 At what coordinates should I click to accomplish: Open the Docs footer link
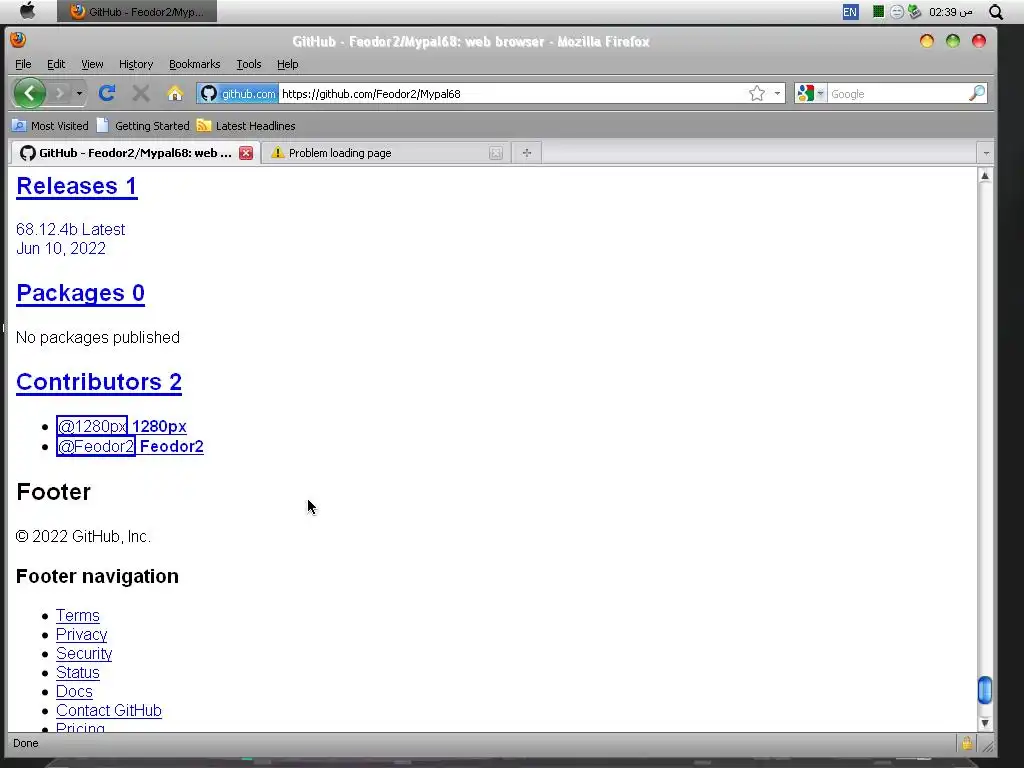pos(74,691)
